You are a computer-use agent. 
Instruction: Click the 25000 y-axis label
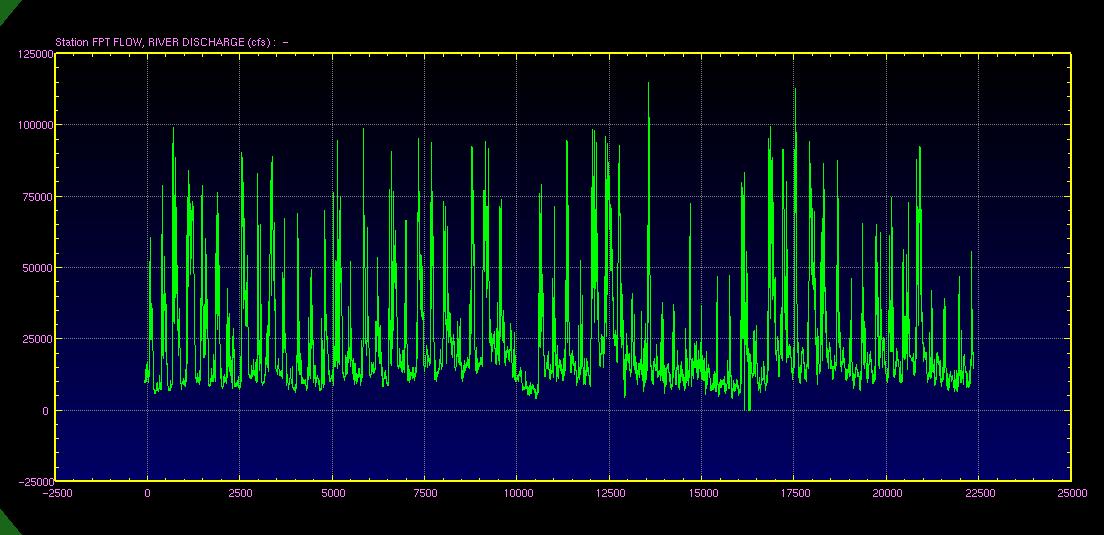click(39, 339)
